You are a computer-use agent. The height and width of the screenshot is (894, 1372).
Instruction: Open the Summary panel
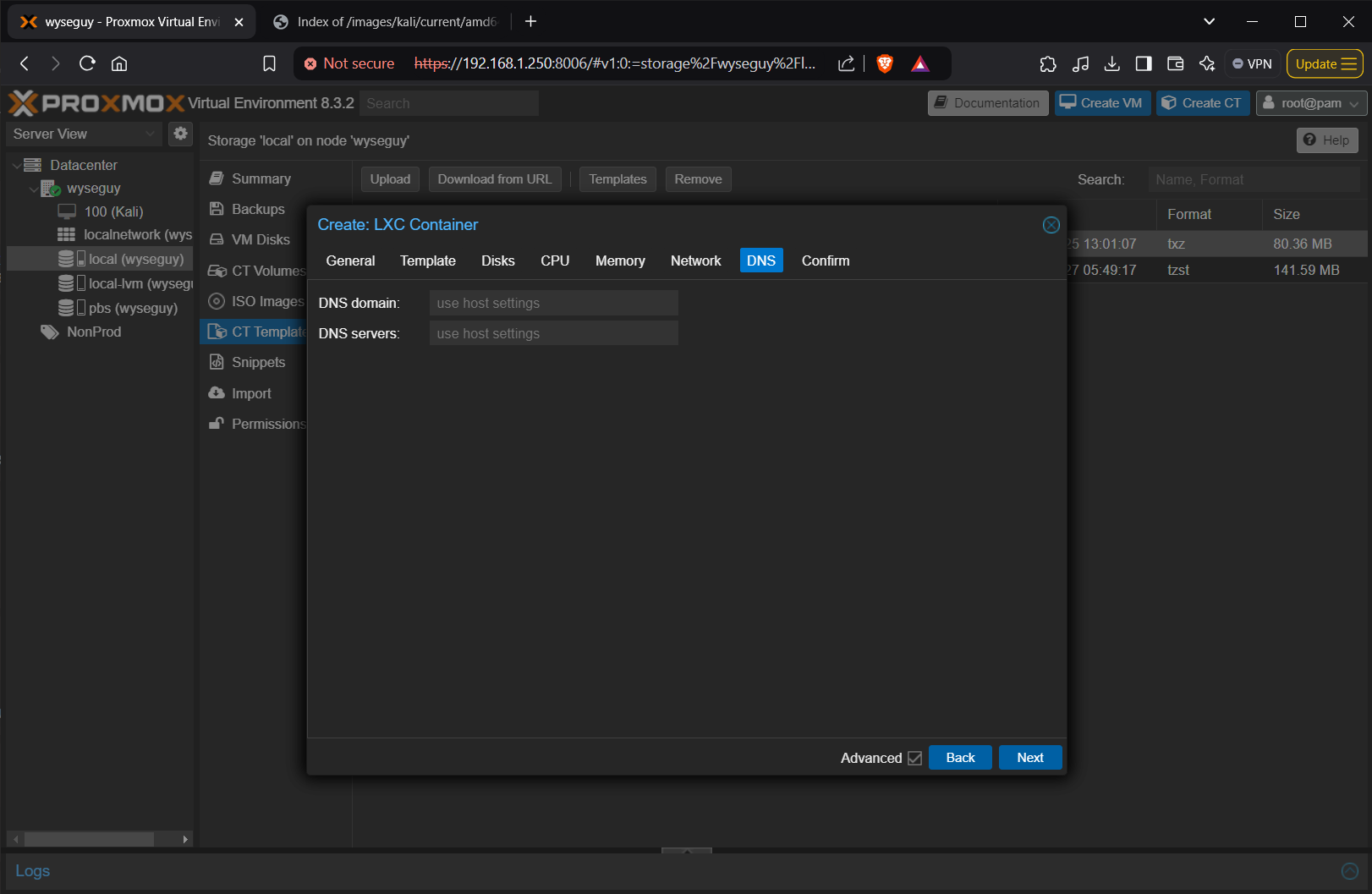pos(261,178)
